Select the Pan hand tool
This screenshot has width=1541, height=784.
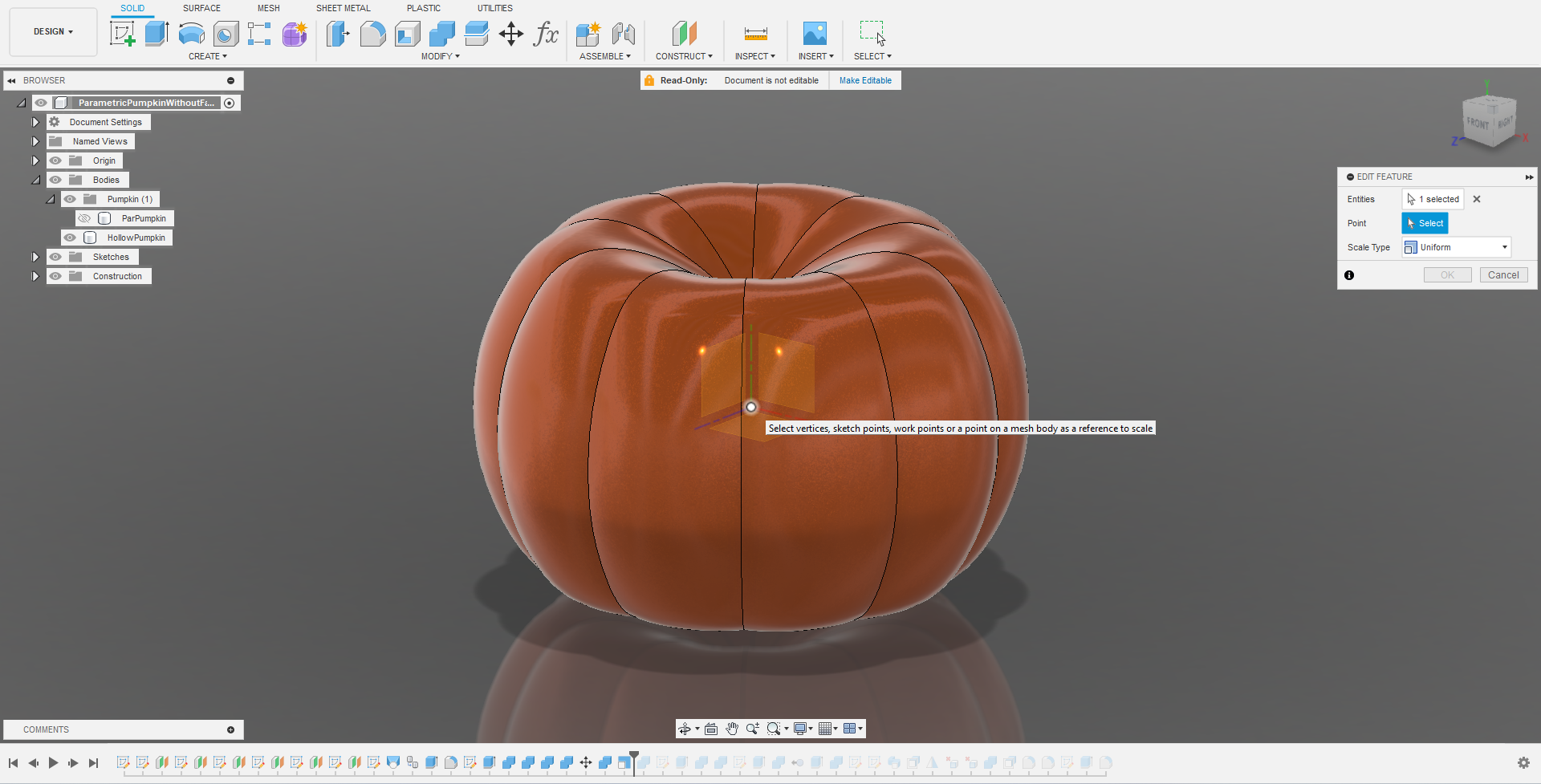[x=732, y=729]
